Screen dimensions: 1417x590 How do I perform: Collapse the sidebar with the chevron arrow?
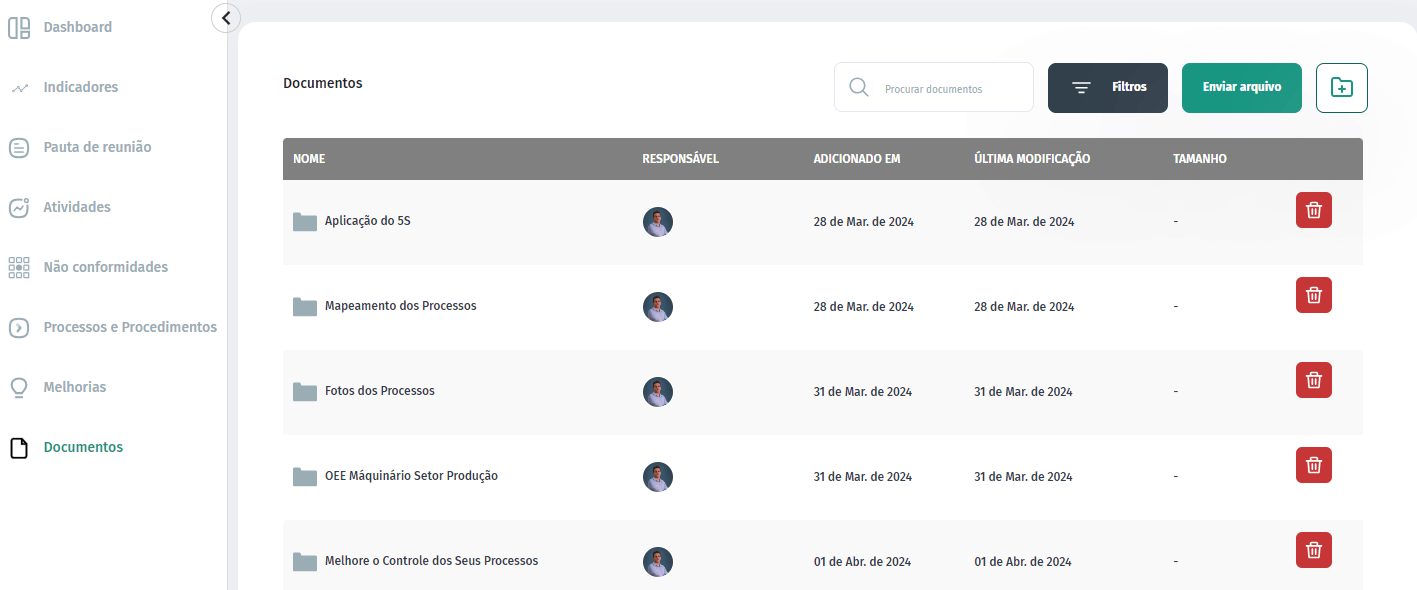226,17
